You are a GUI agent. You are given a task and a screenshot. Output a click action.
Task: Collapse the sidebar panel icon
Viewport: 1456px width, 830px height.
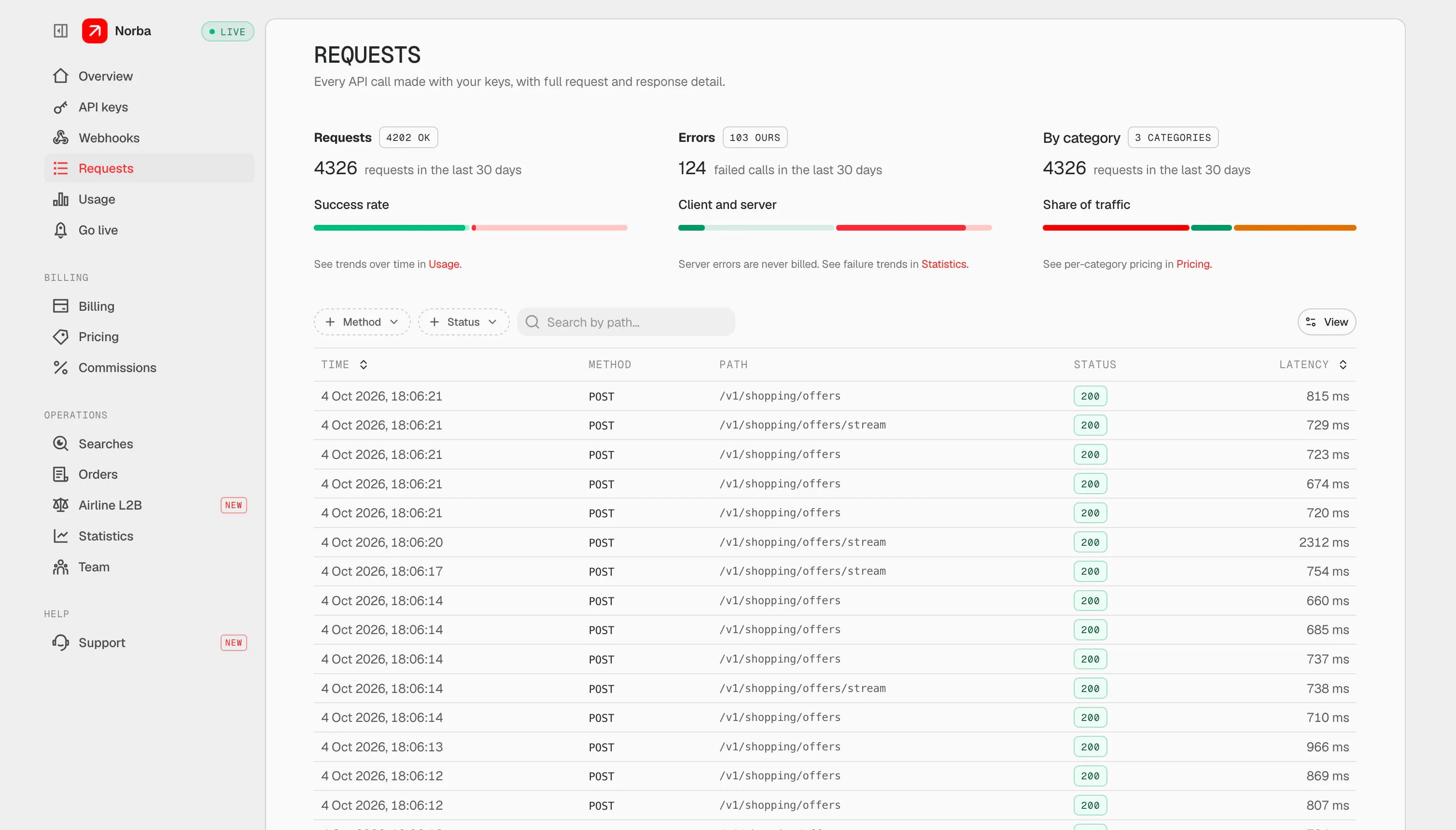pos(60,31)
